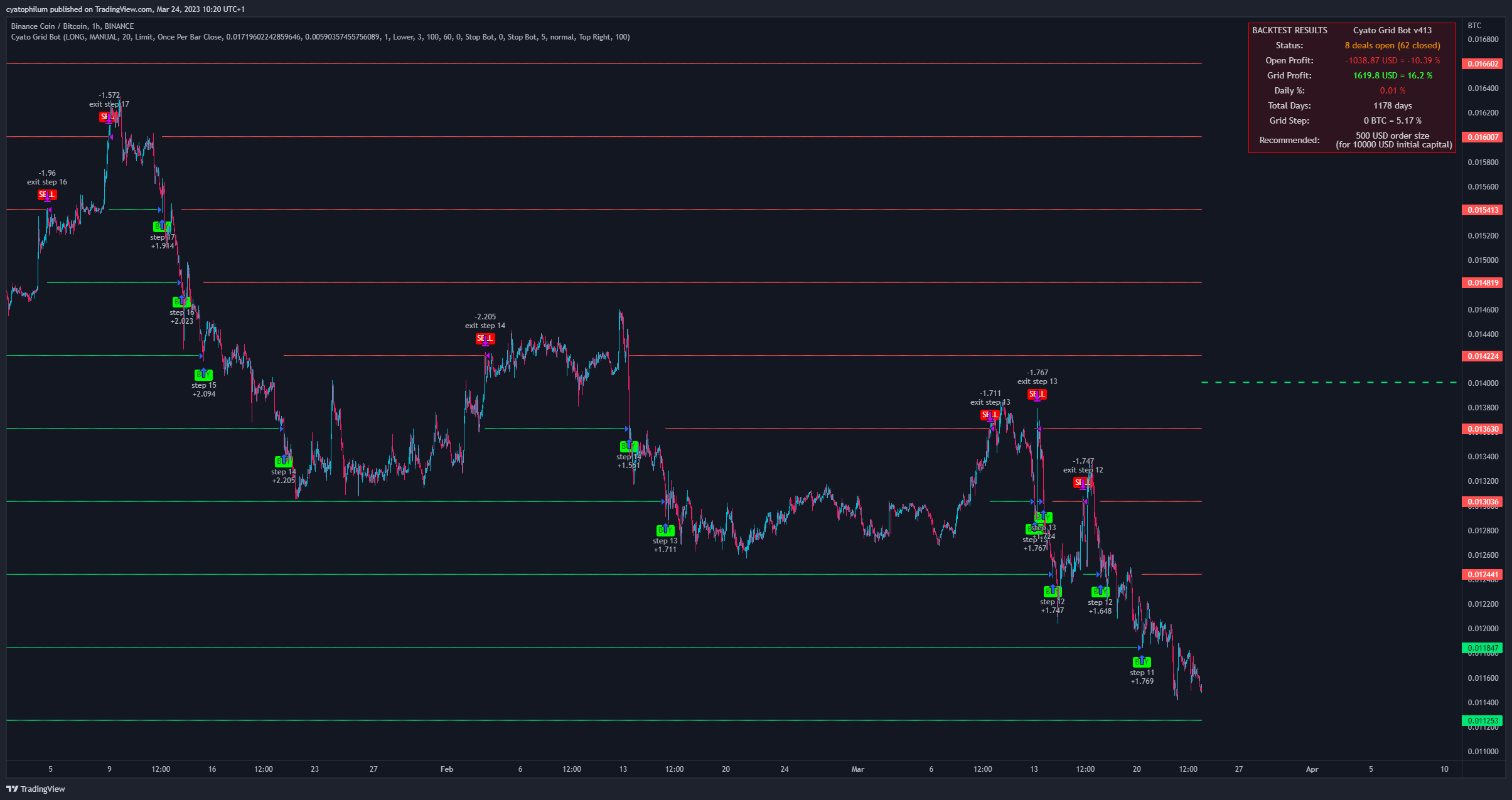Click the SELL marker for exit step 12
Screen dimensions: 1512x800
1082,483
